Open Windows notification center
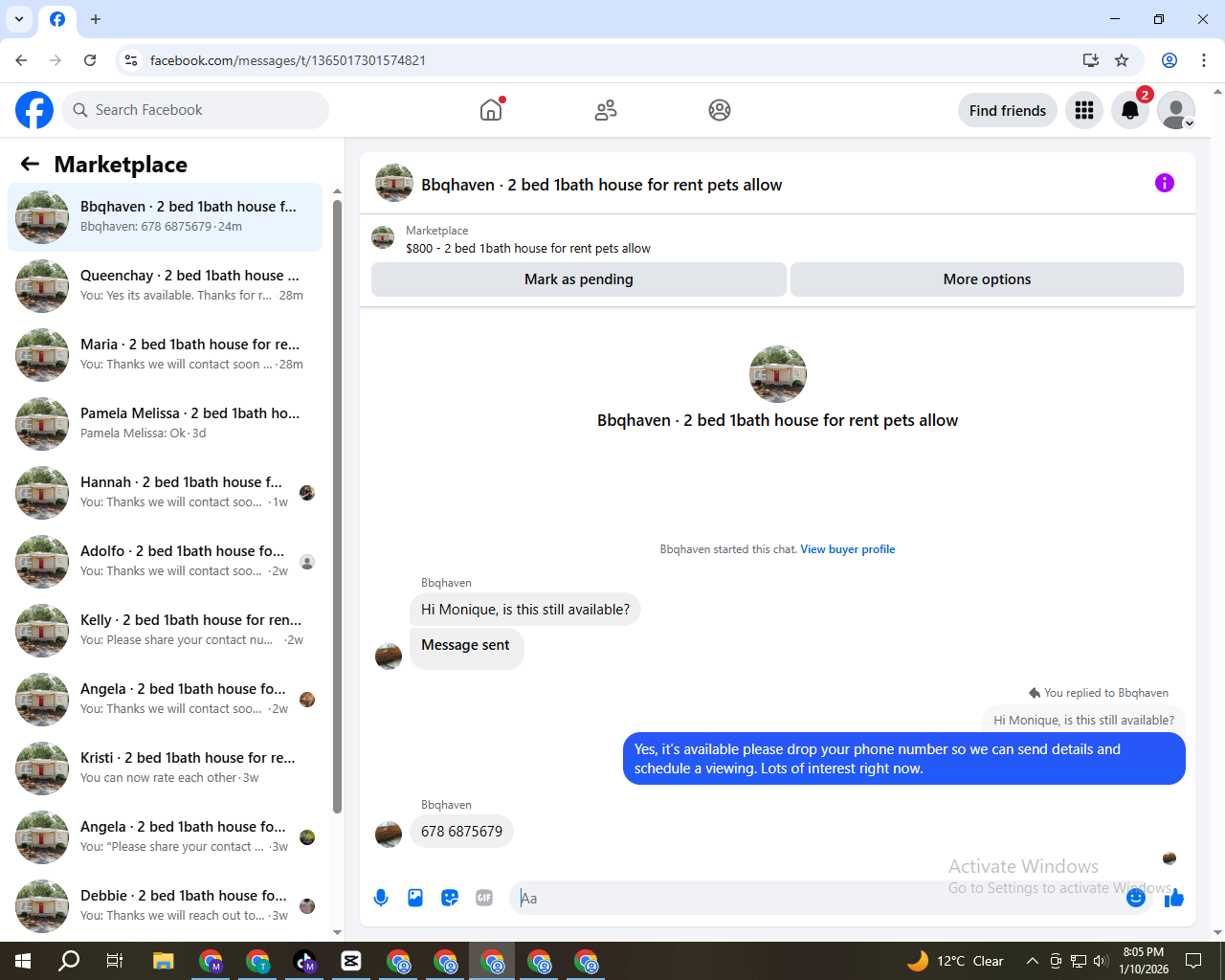This screenshot has height=980, width=1225. tap(1193, 961)
